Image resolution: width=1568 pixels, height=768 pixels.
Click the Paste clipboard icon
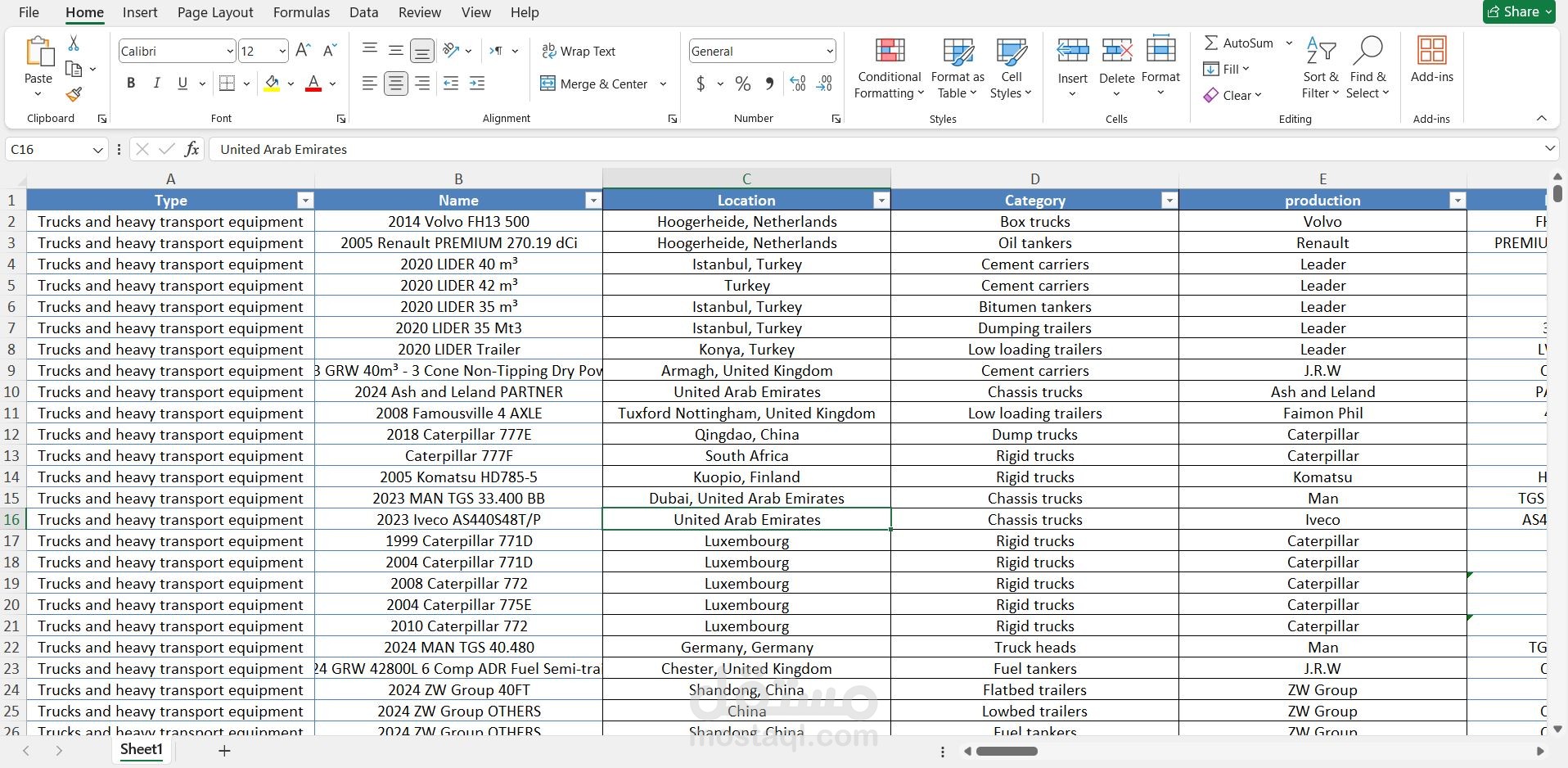[x=38, y=52]
